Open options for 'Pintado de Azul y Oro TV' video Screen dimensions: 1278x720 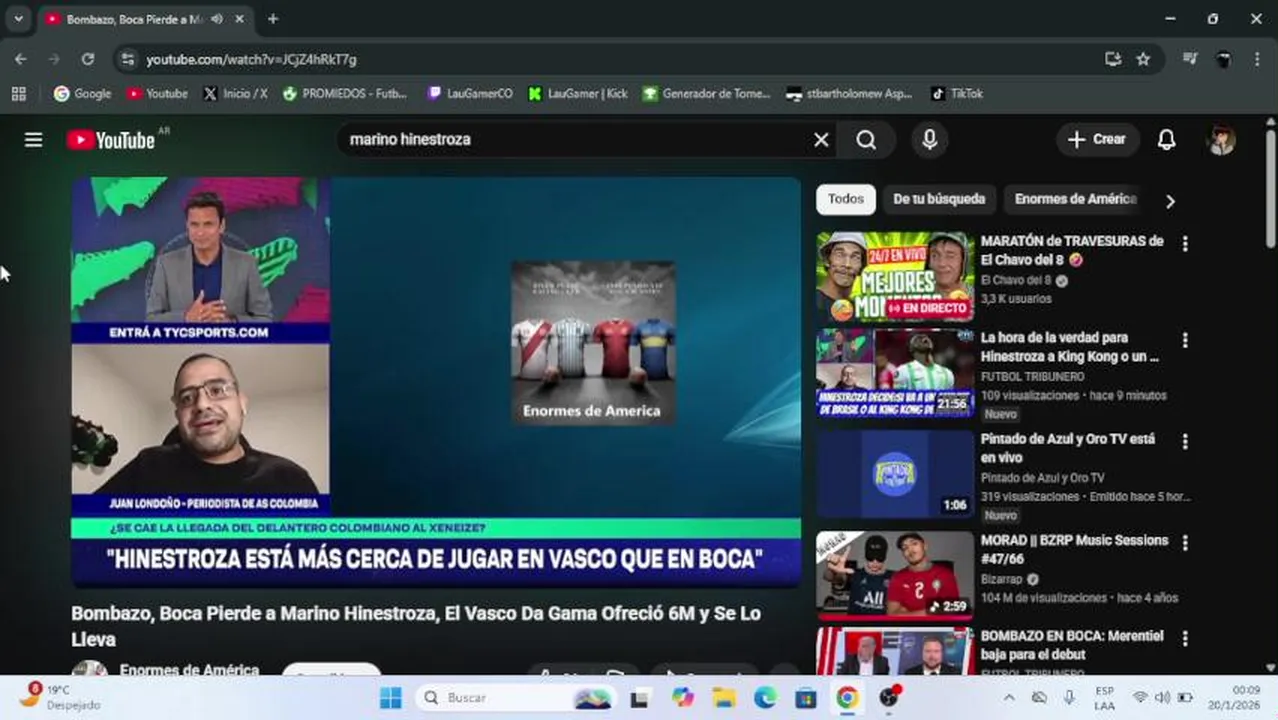(x=1185, y=442)
